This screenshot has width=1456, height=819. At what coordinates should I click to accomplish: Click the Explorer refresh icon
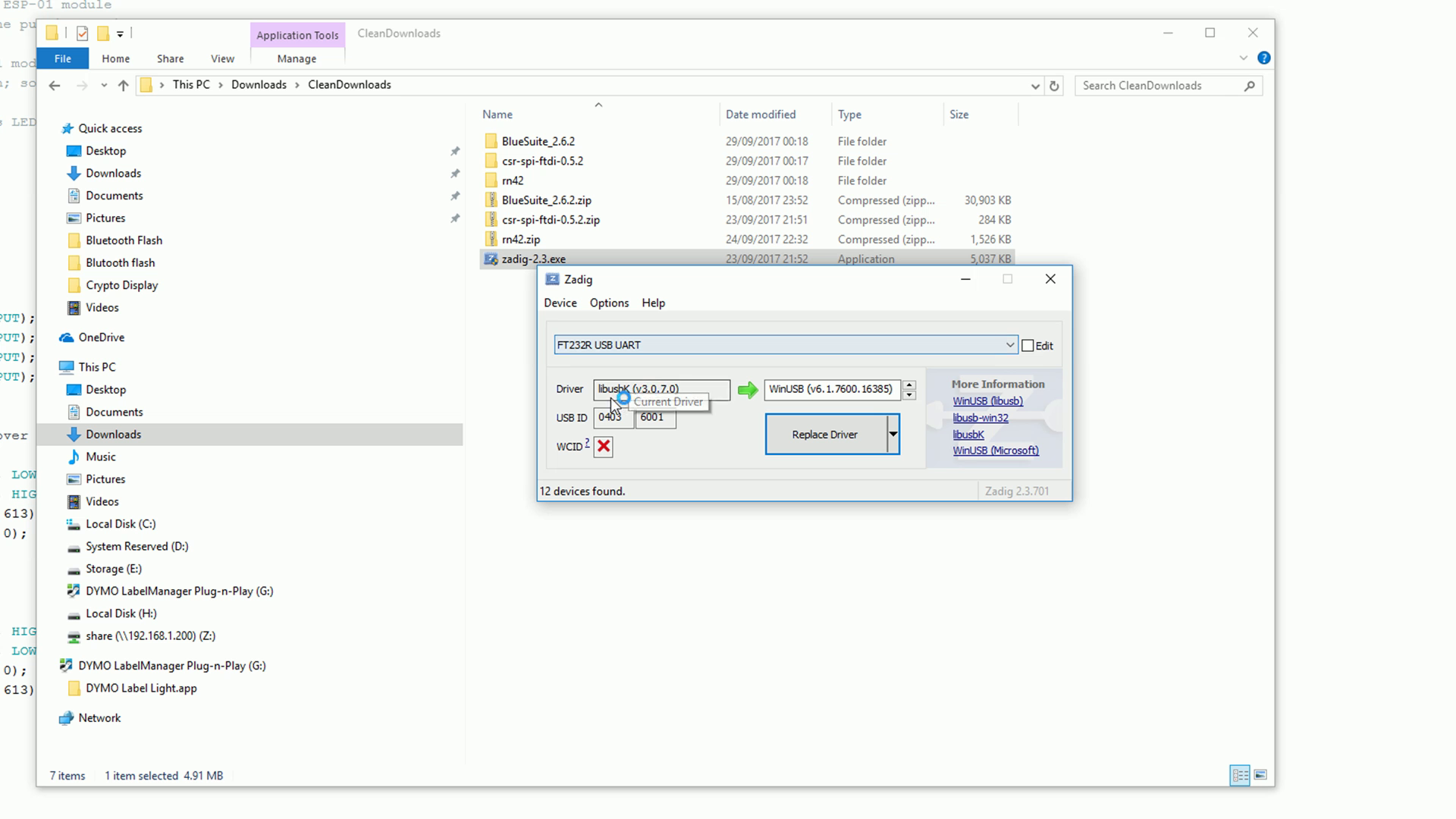point(1054,86)
